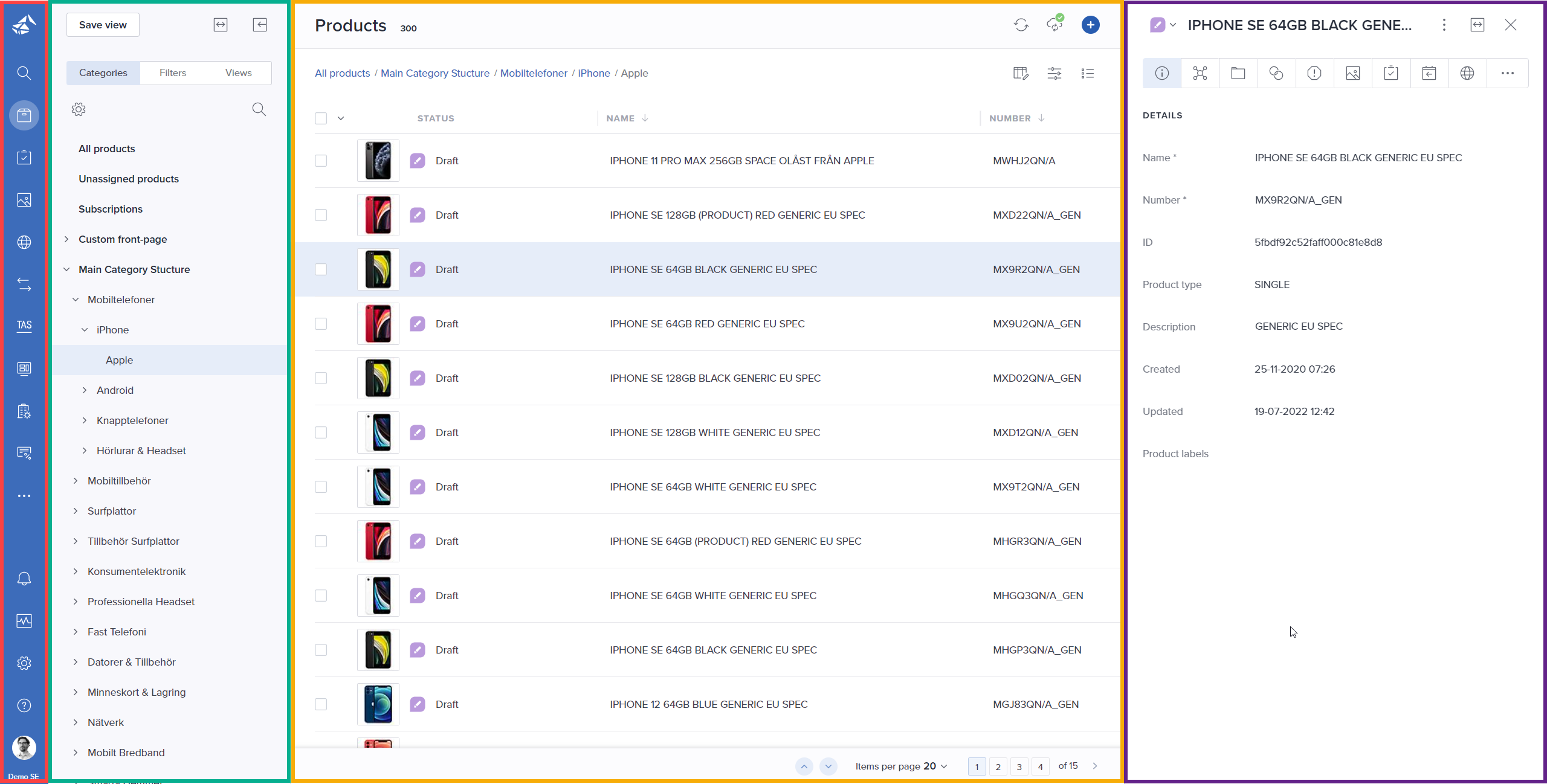Open the IPHONE SE red thumbnail image
This screenshot has height=784, width=1547.
[378, 214]
